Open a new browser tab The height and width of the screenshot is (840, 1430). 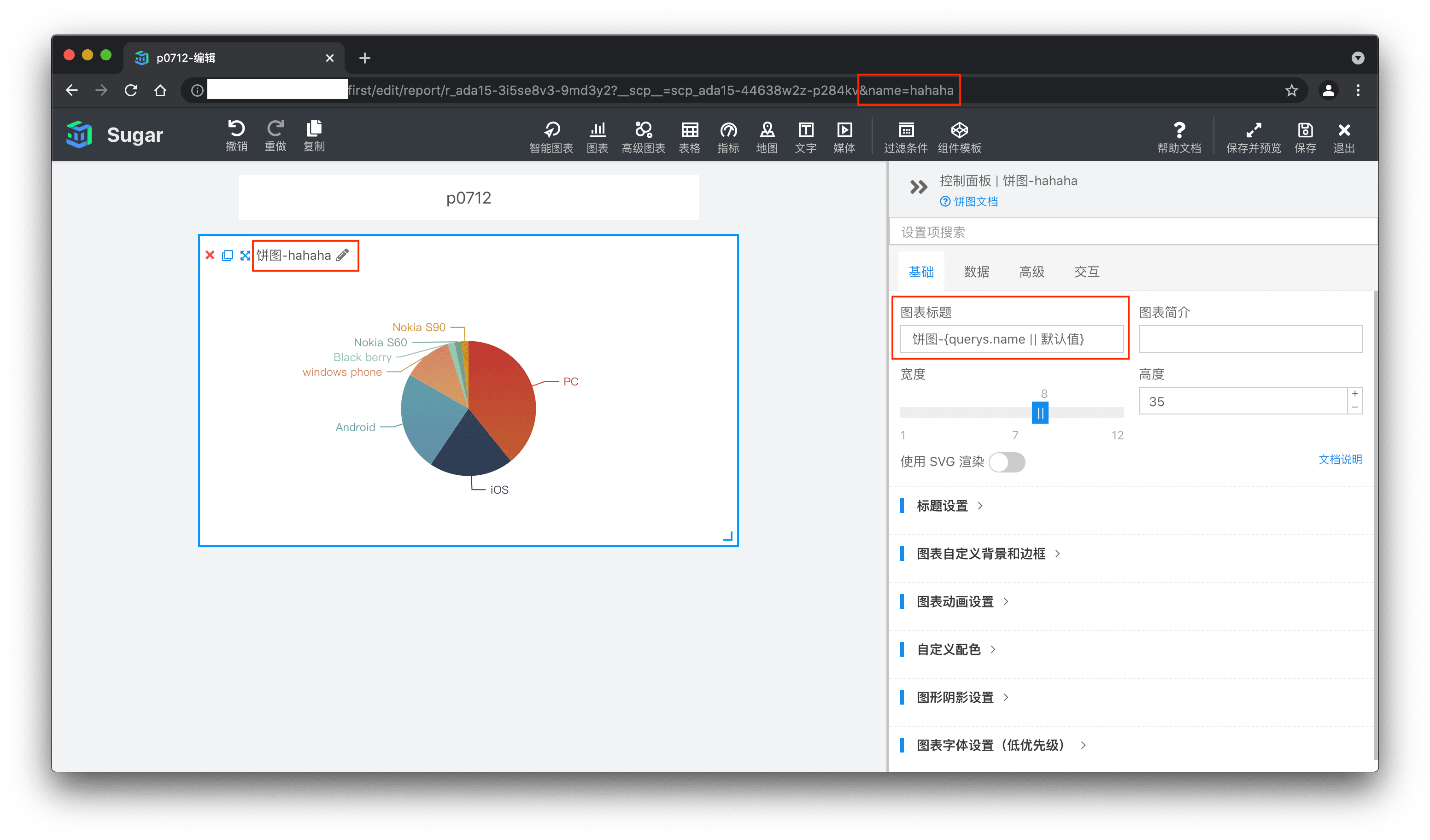pyautogui.click(x=364, y=58)
